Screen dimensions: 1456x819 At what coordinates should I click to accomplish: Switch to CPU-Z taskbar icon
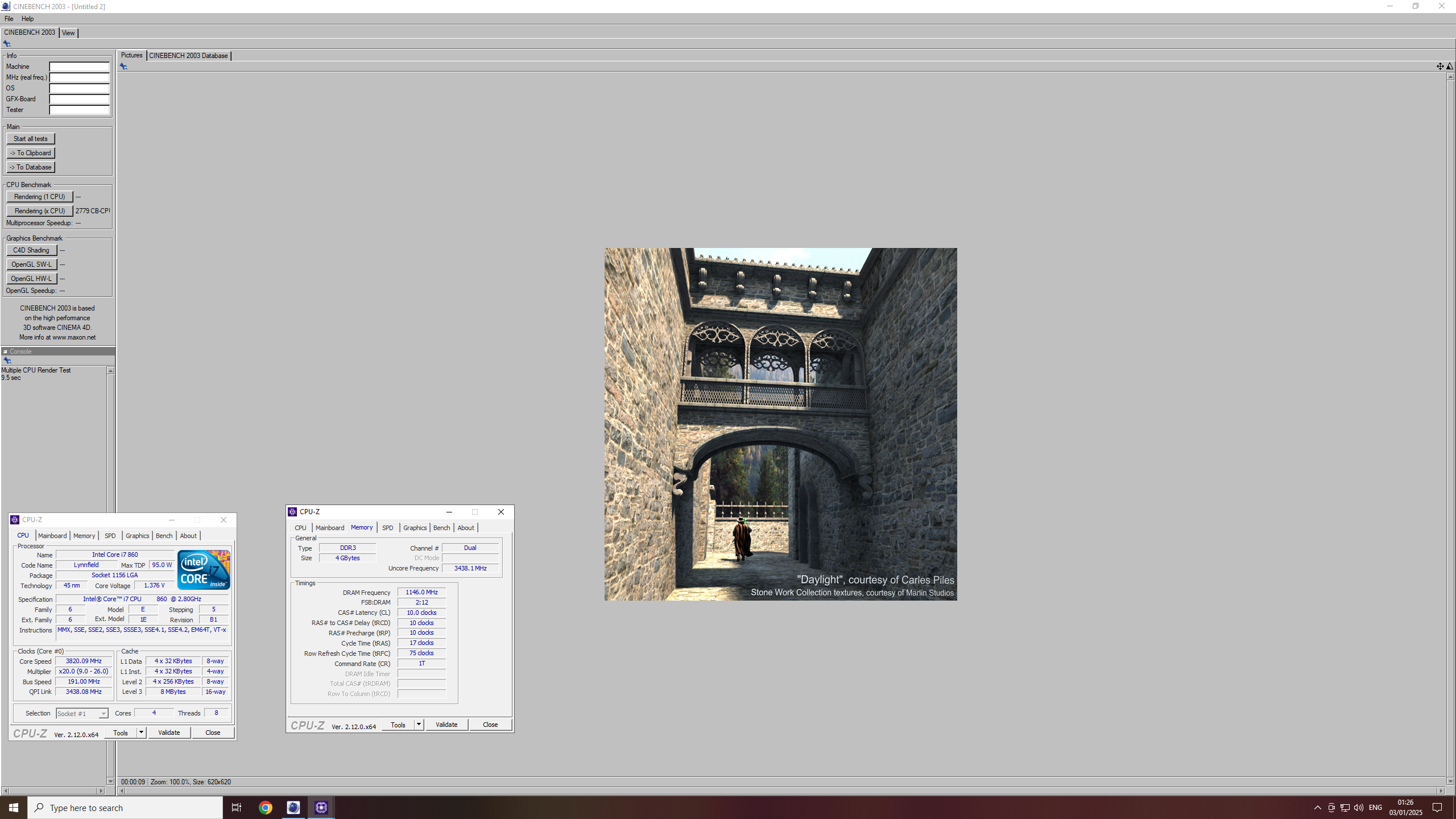[321, 808]
